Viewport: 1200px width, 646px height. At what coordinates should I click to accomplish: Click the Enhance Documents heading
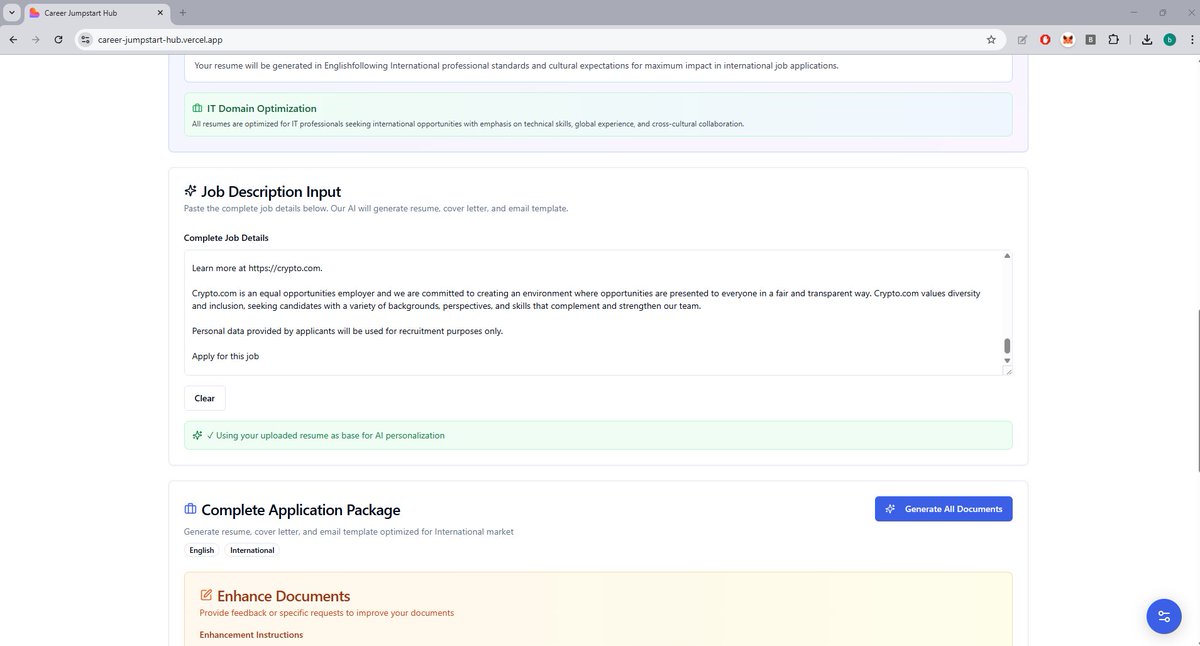coord(283,596)
